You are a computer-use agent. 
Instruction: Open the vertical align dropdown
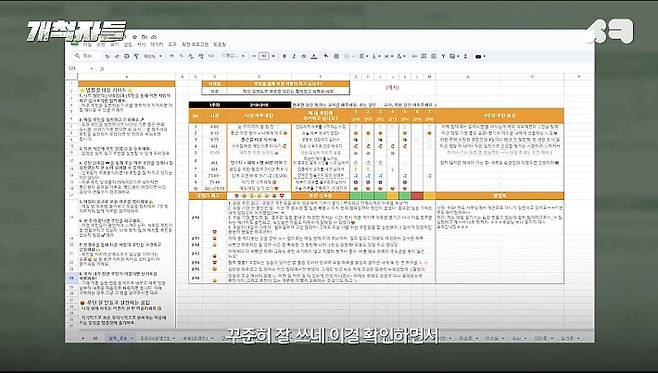click(x=376, y=56)
